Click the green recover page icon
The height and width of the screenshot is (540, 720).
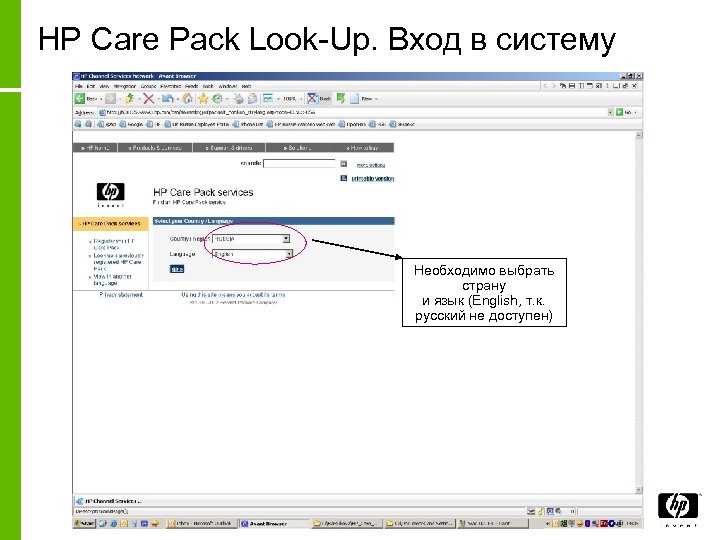(341, 98)
